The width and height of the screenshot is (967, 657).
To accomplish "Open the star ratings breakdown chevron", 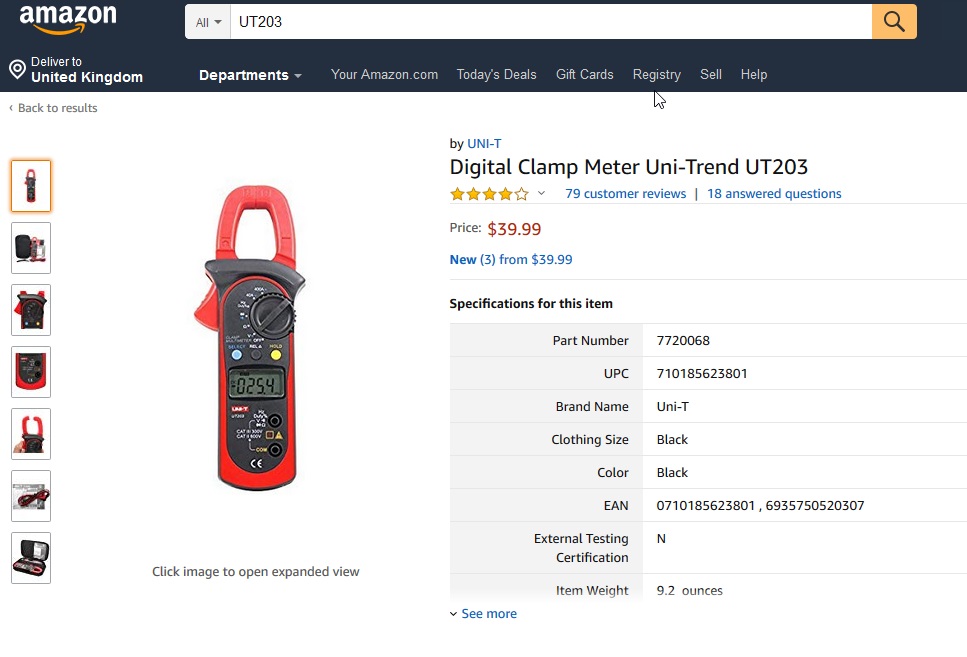I will 542,194.
